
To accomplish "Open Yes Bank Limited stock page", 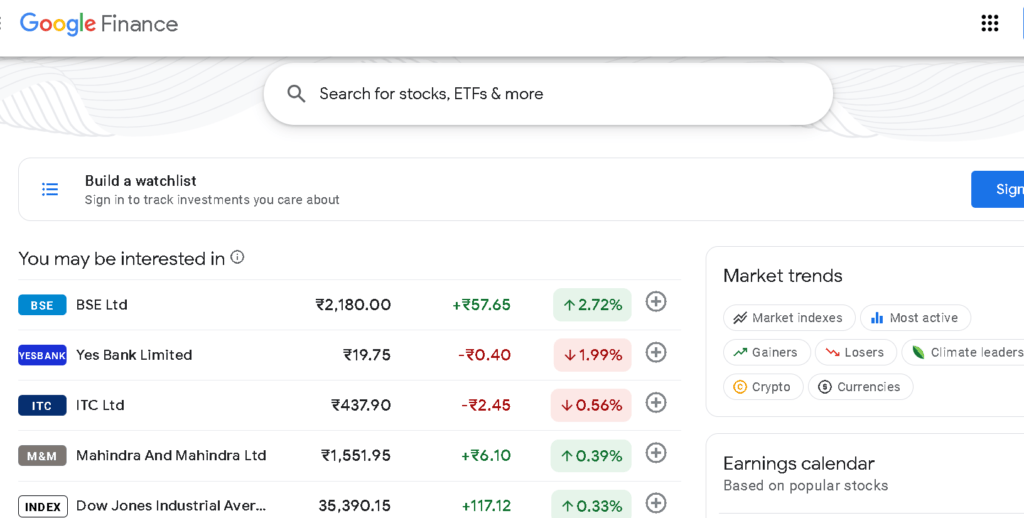I will [x=134, y=355].
